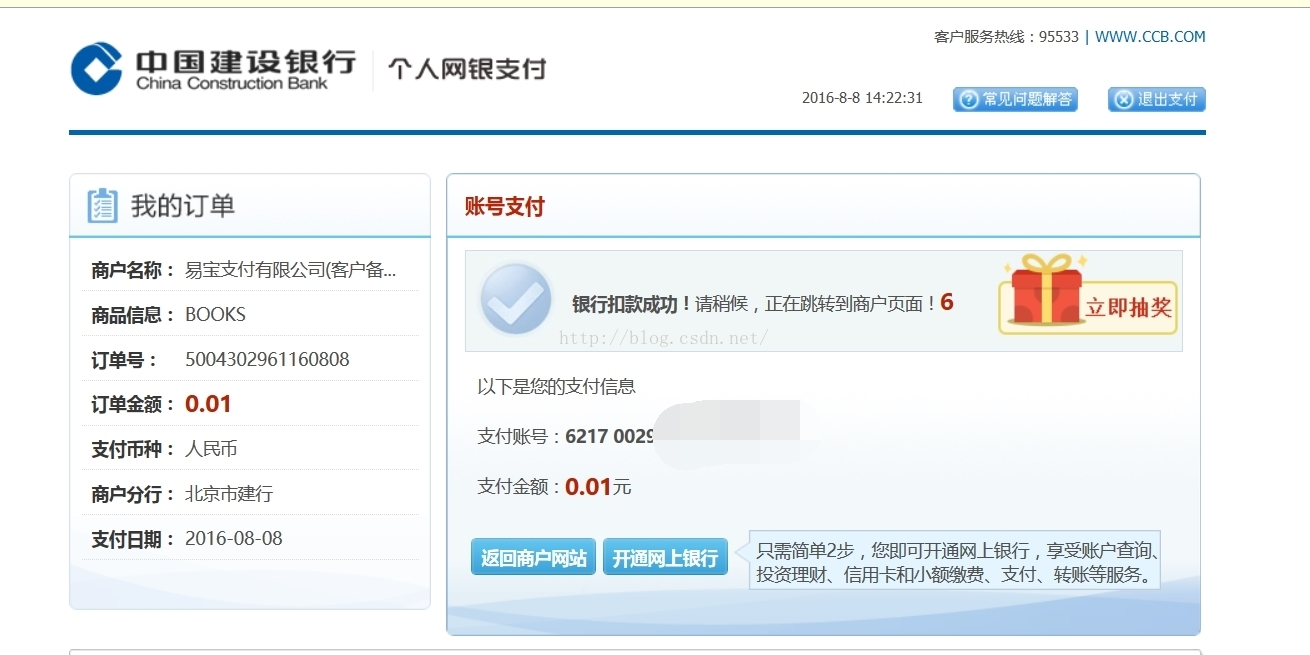Click the order amount 0.01 in 我的订单
Screen dimensions: 1310x655
click(208, 404)
